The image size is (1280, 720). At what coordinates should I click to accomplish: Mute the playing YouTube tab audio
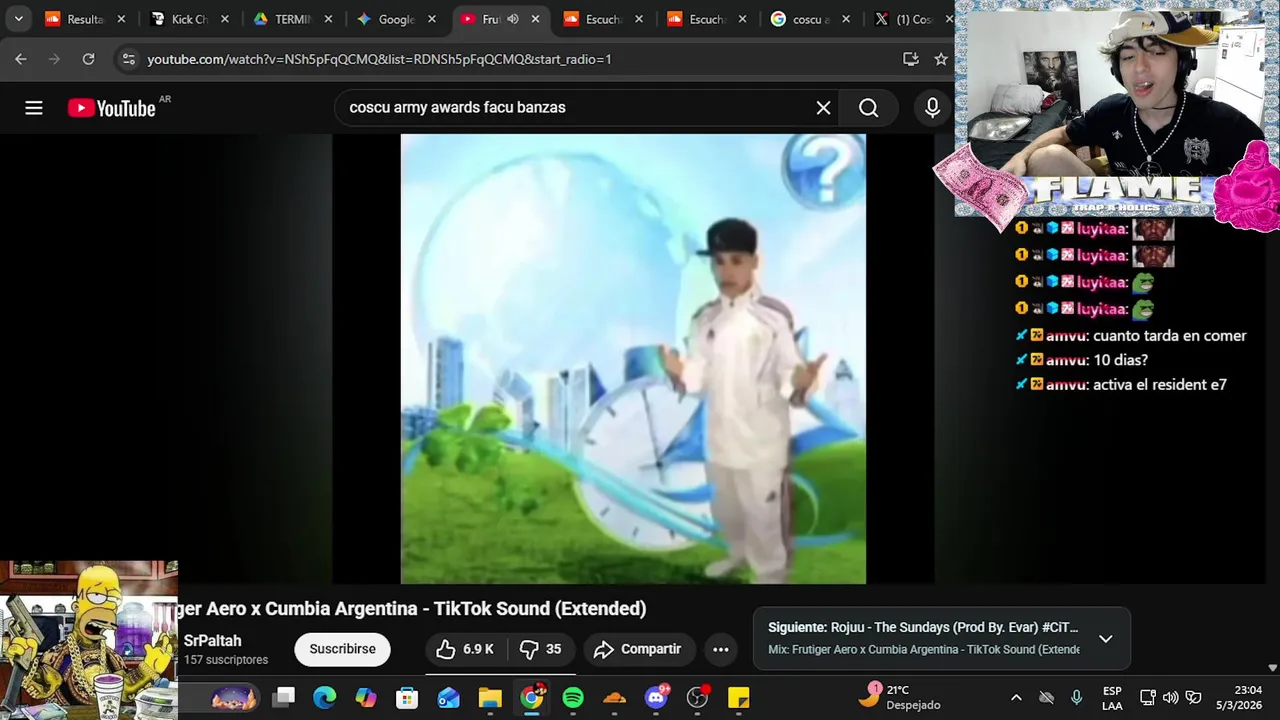click(513, 19)
